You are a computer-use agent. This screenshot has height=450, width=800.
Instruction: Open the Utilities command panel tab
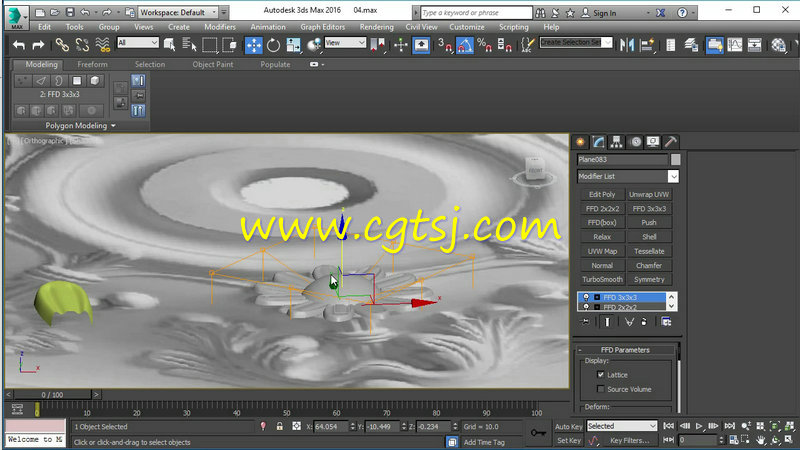671,142
